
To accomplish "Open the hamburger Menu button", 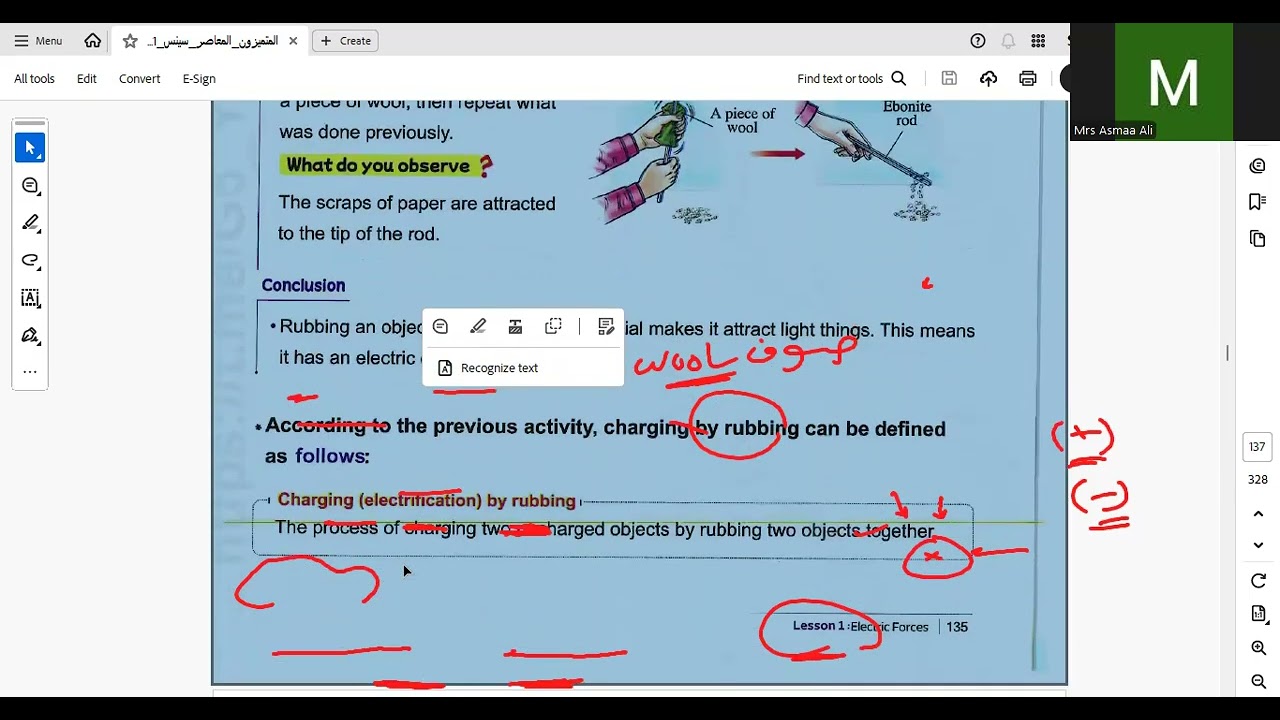I will (38, 41).
